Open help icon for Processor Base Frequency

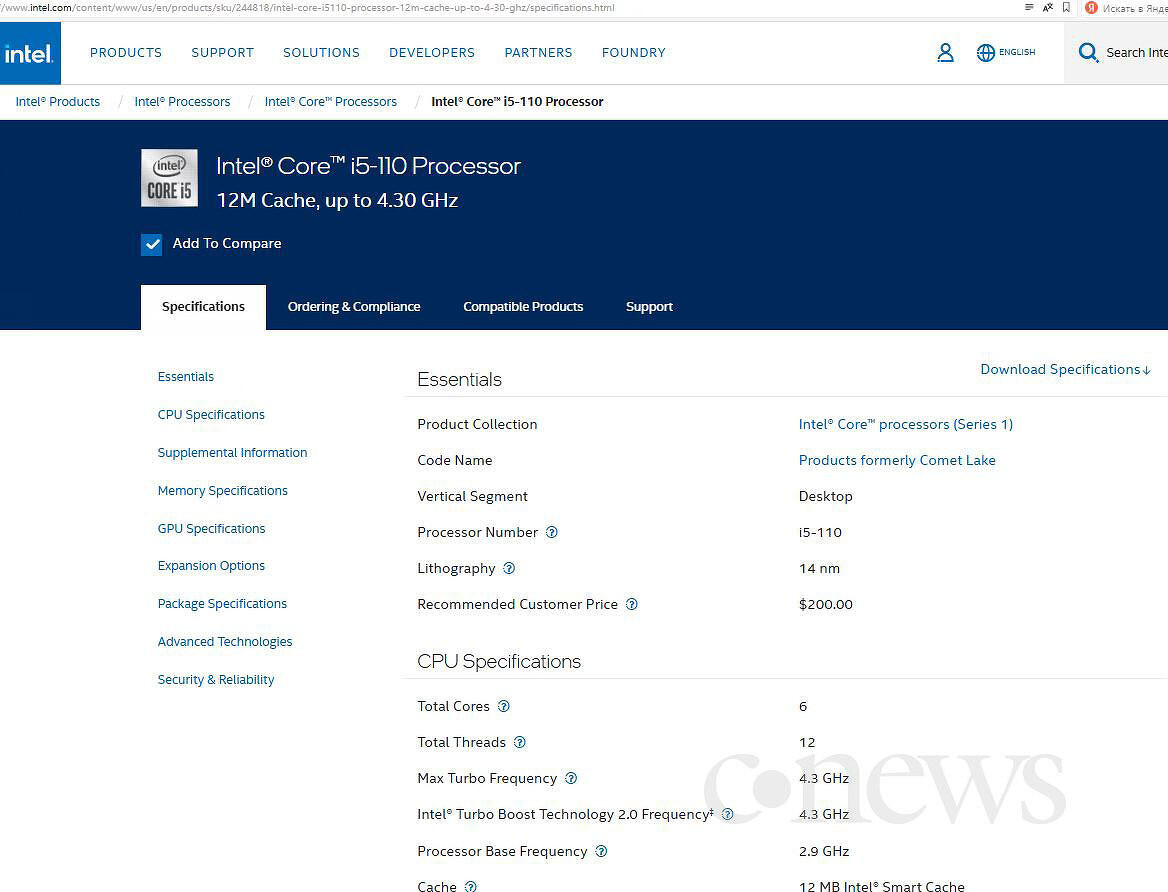tap(601, 851)
